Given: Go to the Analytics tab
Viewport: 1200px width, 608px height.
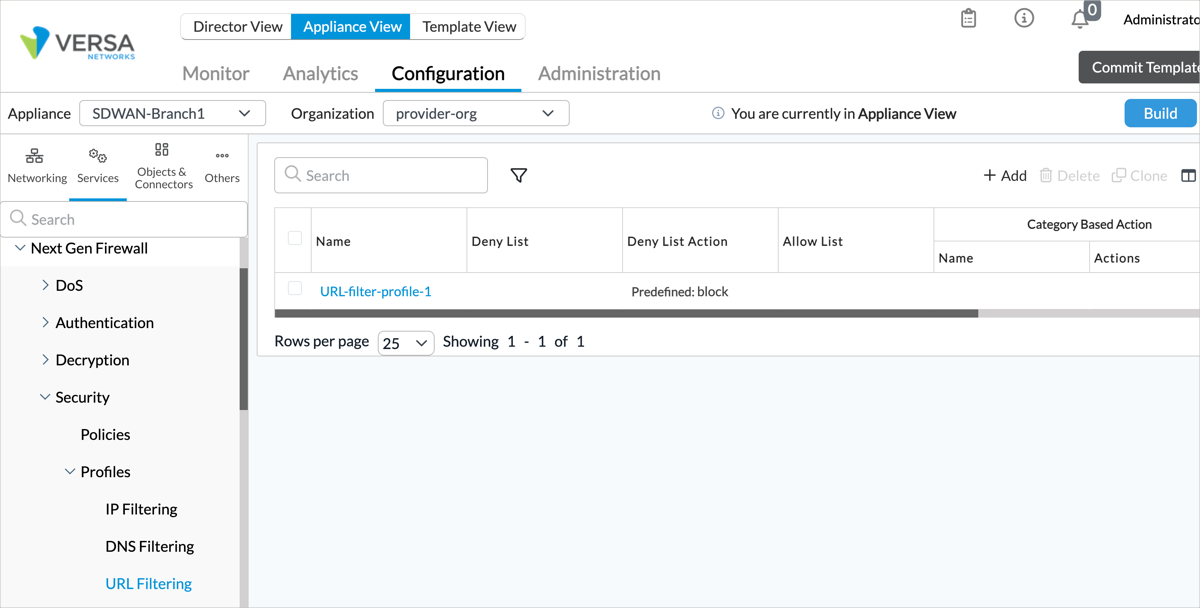Looking at the screenshot, I should click(x=320, y=74).
